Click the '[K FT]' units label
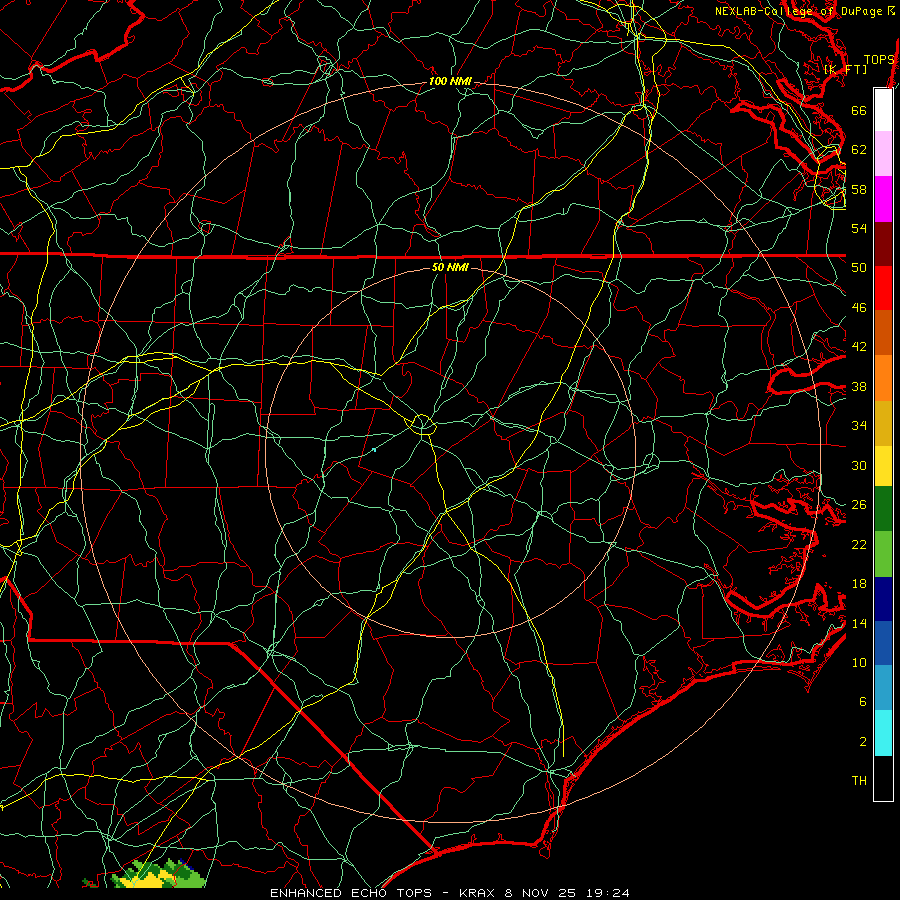Screen dimensions: 900x900 pyautogui.click(x=845, y=69)
